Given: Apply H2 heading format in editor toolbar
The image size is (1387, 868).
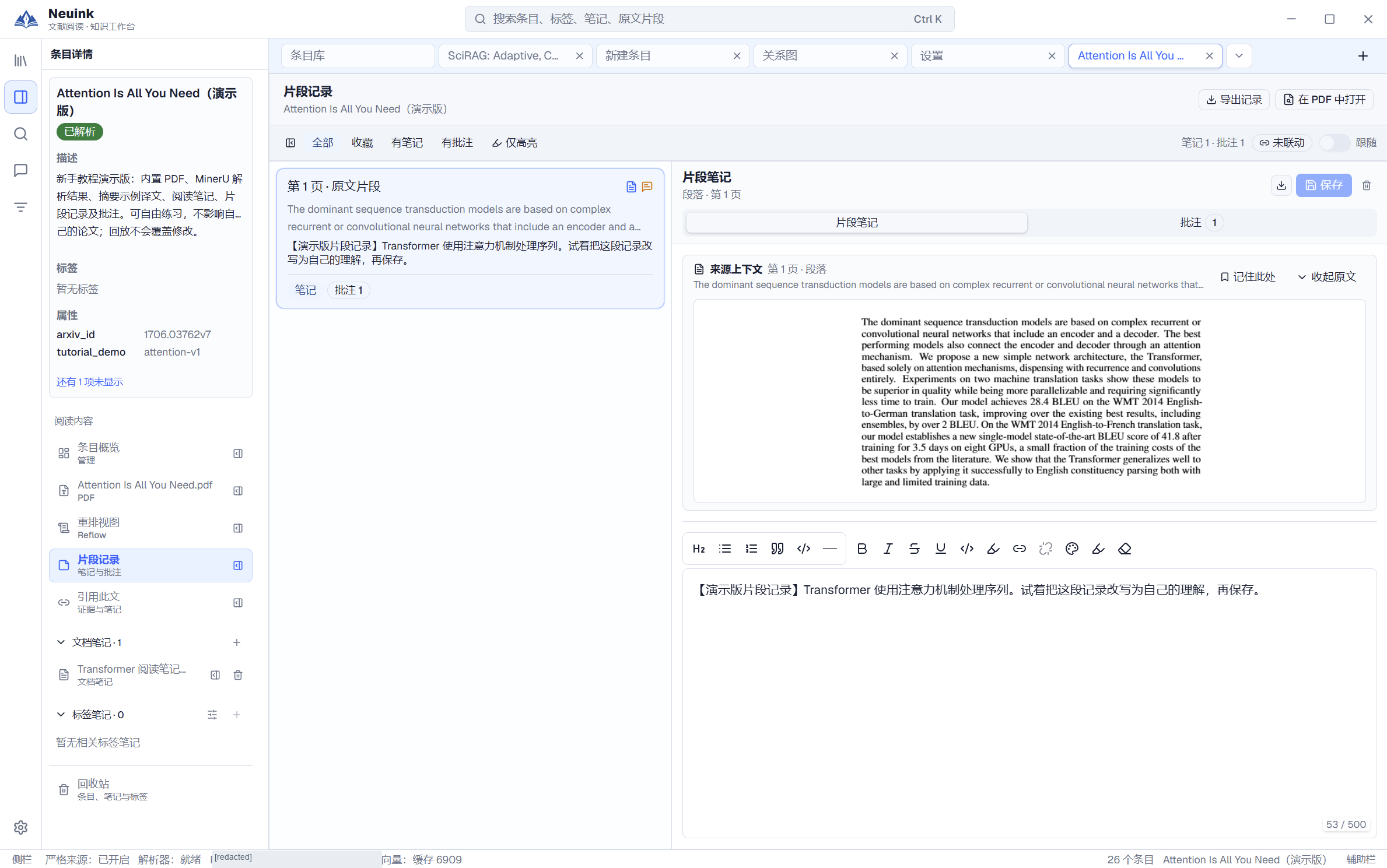Looking at the screenshot, I should click(x=699, y=549).
